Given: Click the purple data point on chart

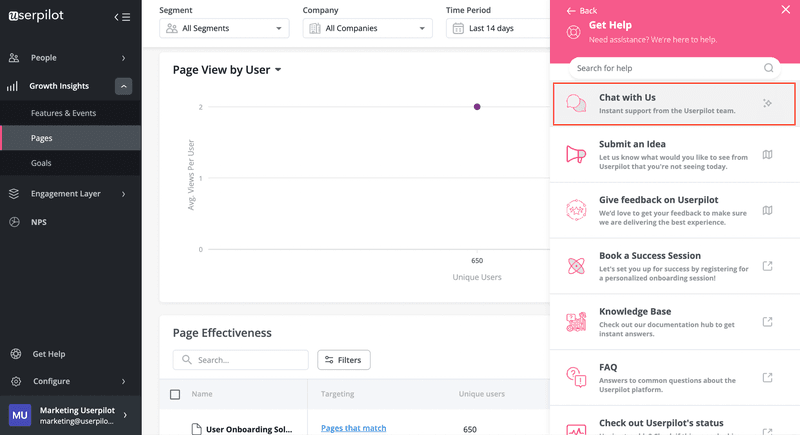Looking at the screenshot, I should (477, 107).
